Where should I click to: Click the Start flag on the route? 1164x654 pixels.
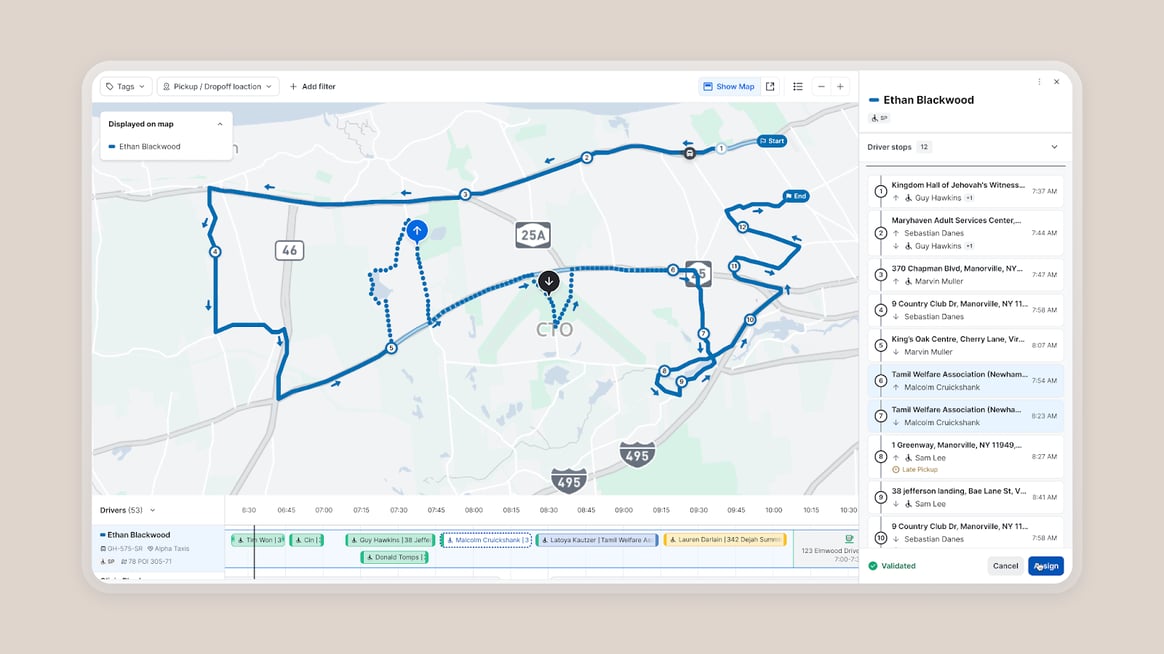pyautogui.click(x=771, y=141)
